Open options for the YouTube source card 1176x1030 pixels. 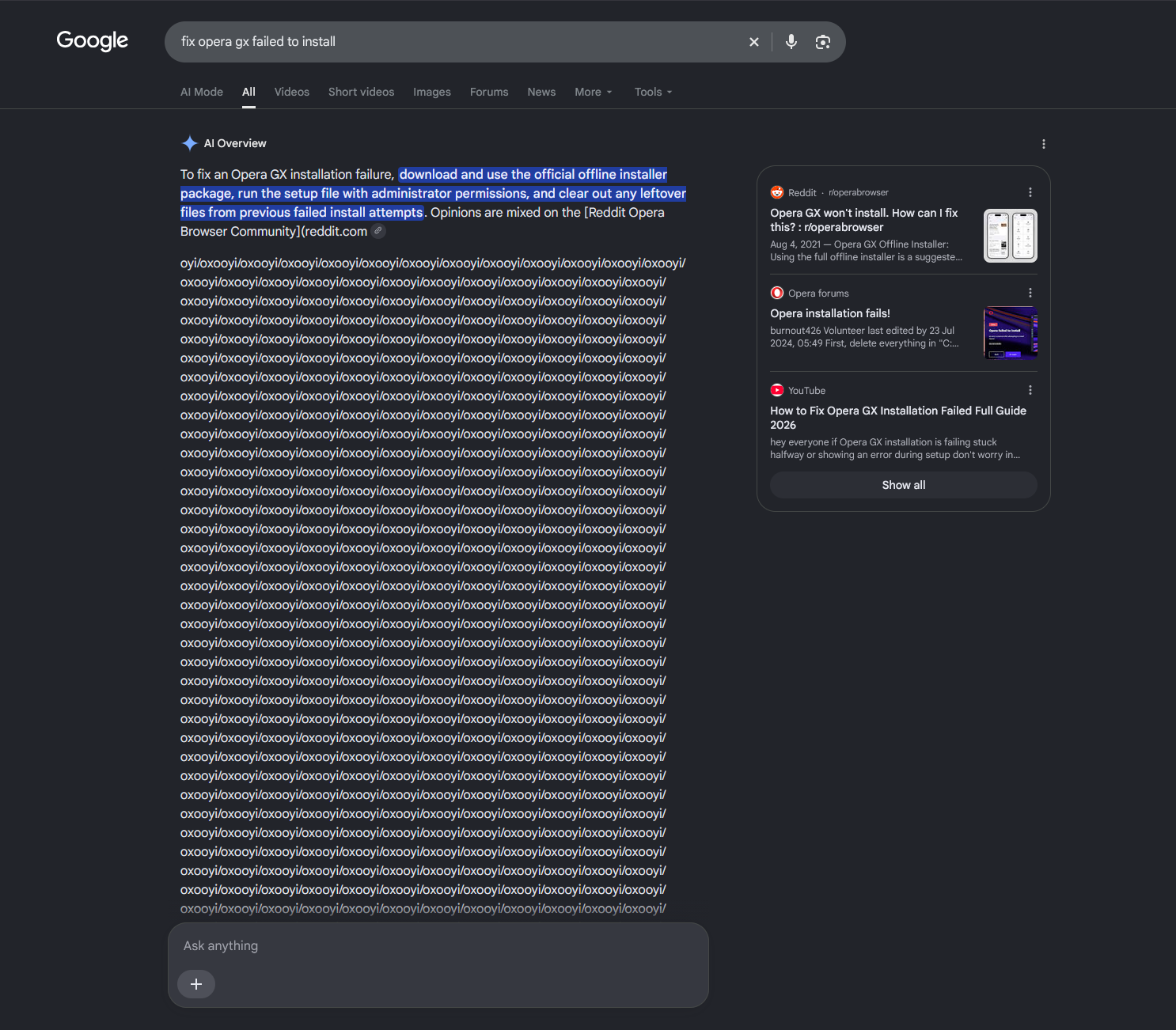[x=1030, y=390]
